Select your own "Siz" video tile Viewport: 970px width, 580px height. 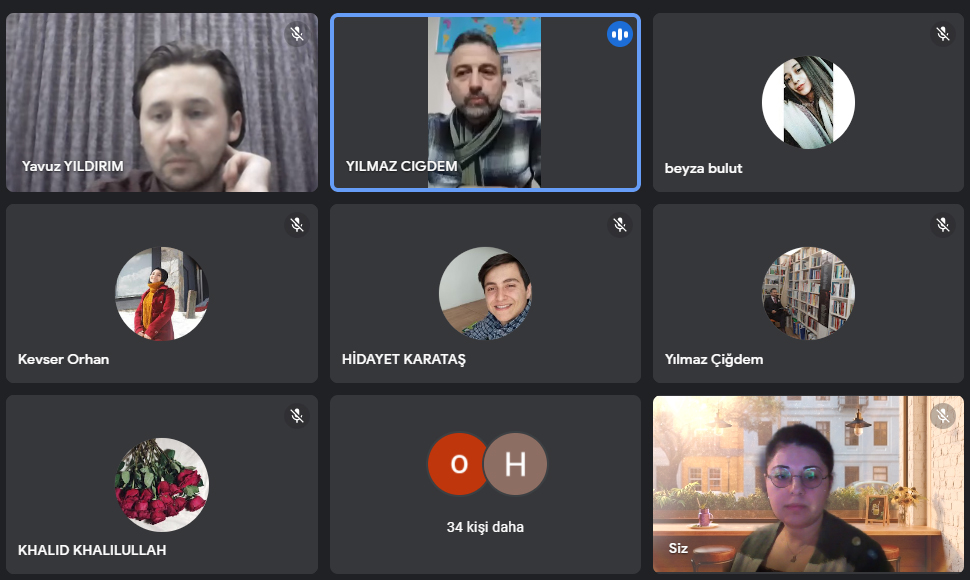click(808, 484)
